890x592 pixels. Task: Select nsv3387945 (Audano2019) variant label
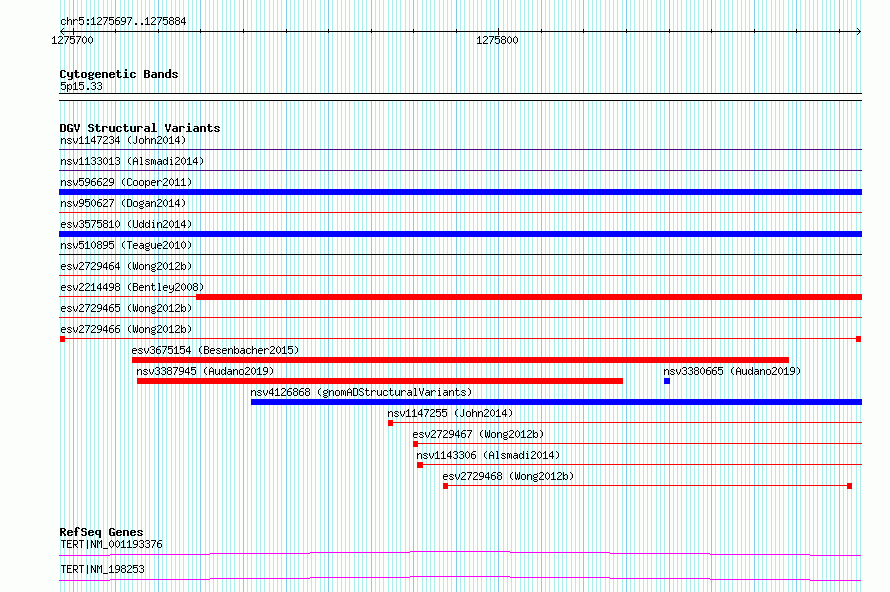click(x=205, y=371)
